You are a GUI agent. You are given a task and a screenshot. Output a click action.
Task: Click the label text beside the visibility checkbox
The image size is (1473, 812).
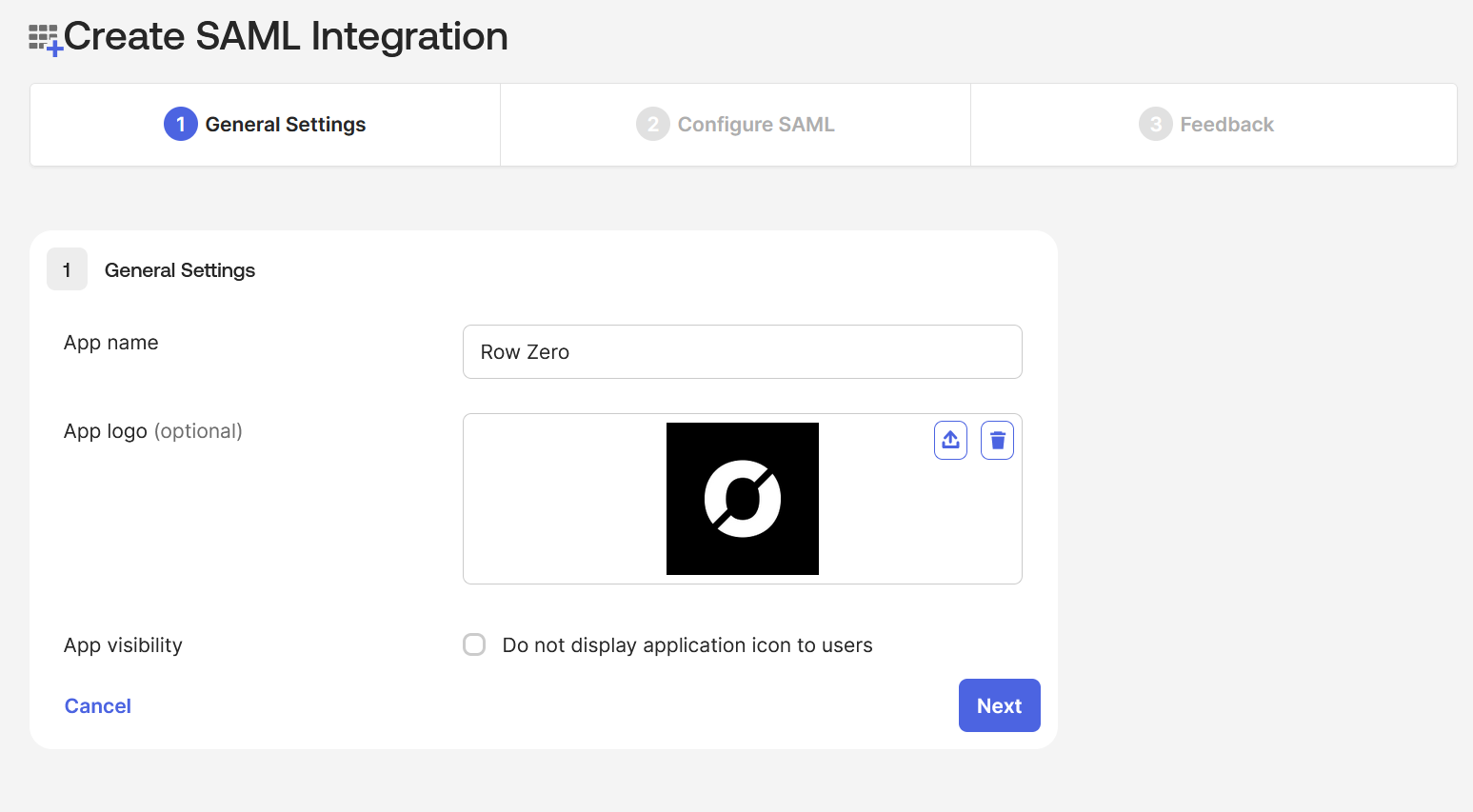pyautogui.click(x=687, y=644)
